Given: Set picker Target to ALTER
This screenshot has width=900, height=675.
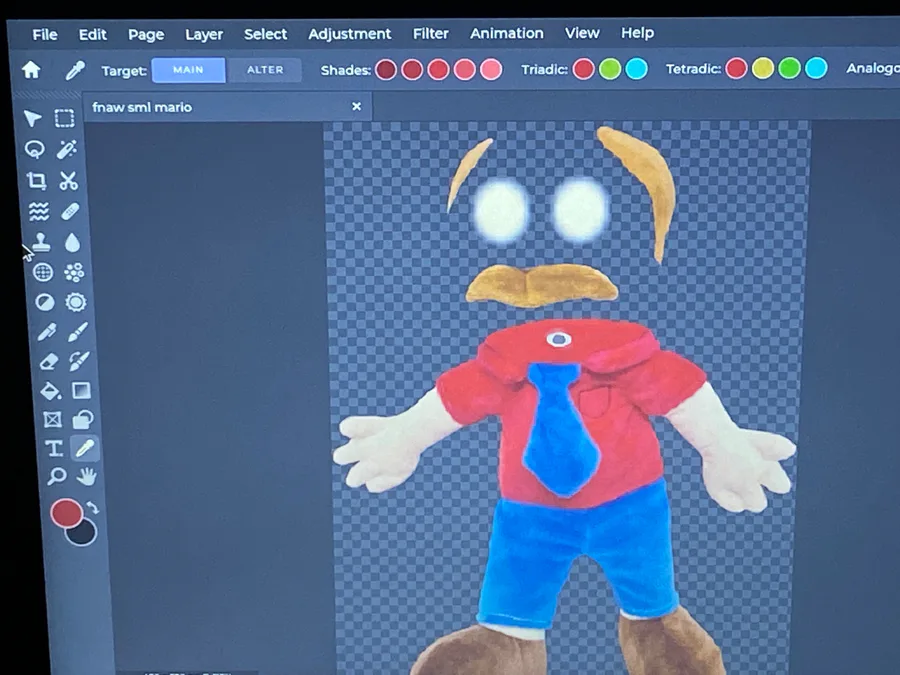Looking at the screenshot, I should tap(265, 70).
